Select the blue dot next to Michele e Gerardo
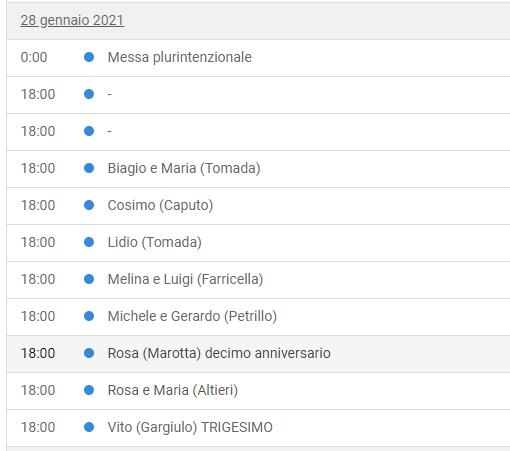510x451 pixels. coord(89,316)
